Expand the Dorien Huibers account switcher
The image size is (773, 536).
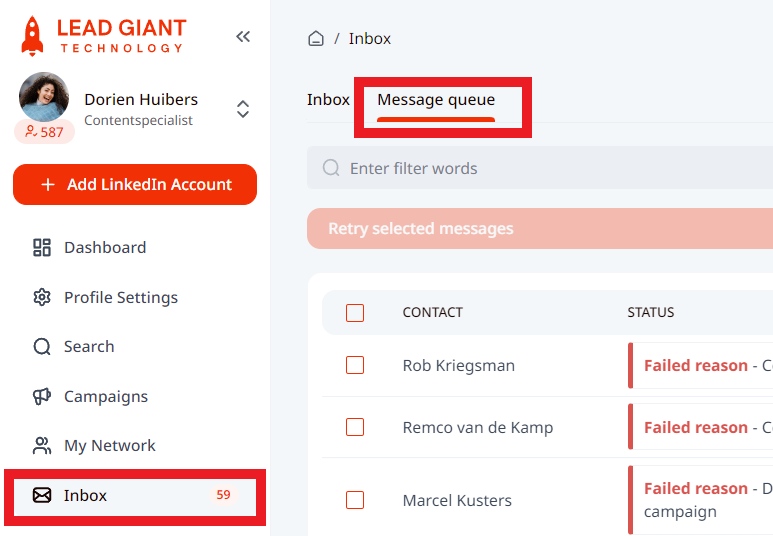coord(243,109)
